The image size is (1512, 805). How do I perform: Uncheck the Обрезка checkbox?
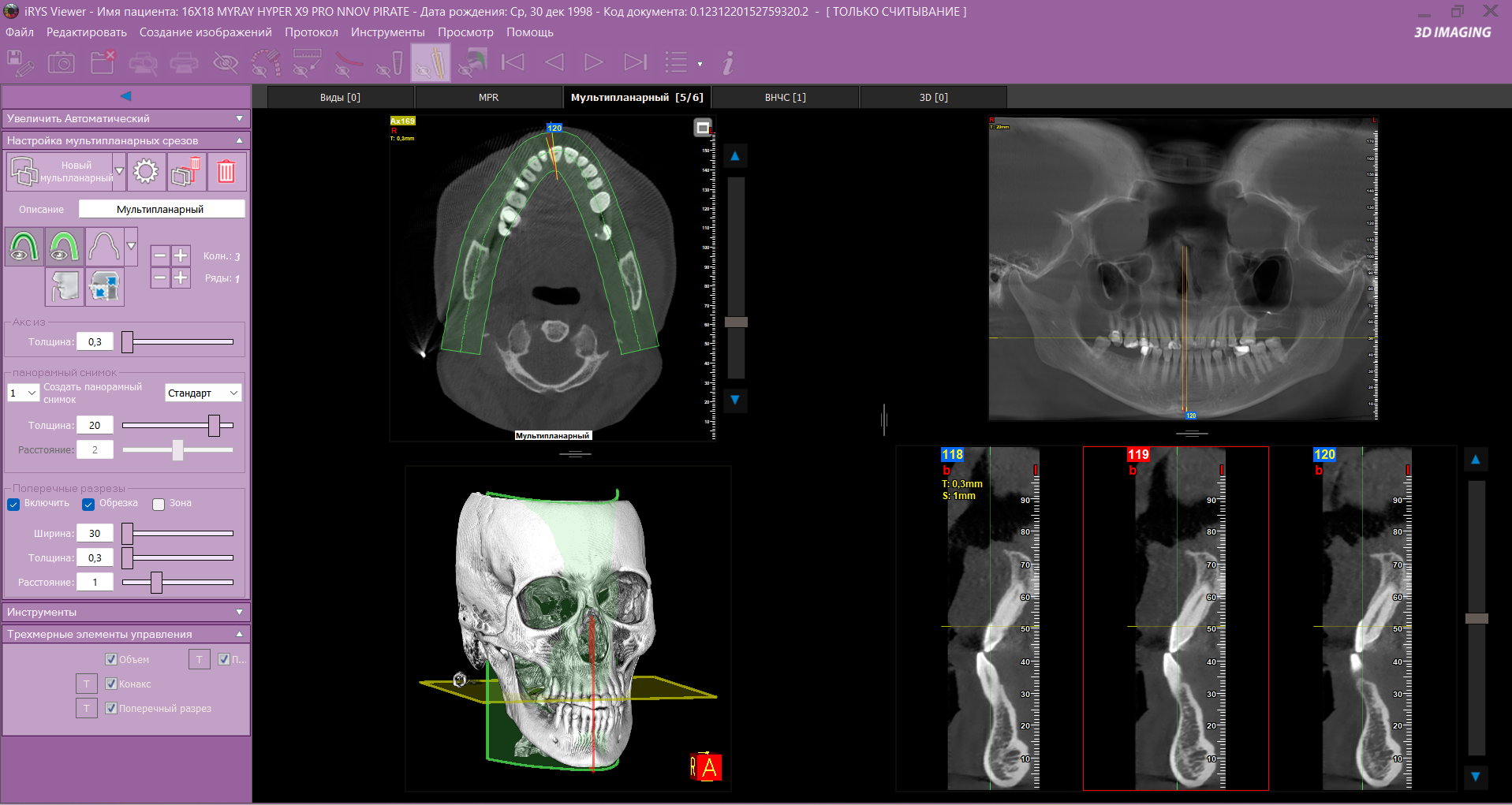point(88,504)
